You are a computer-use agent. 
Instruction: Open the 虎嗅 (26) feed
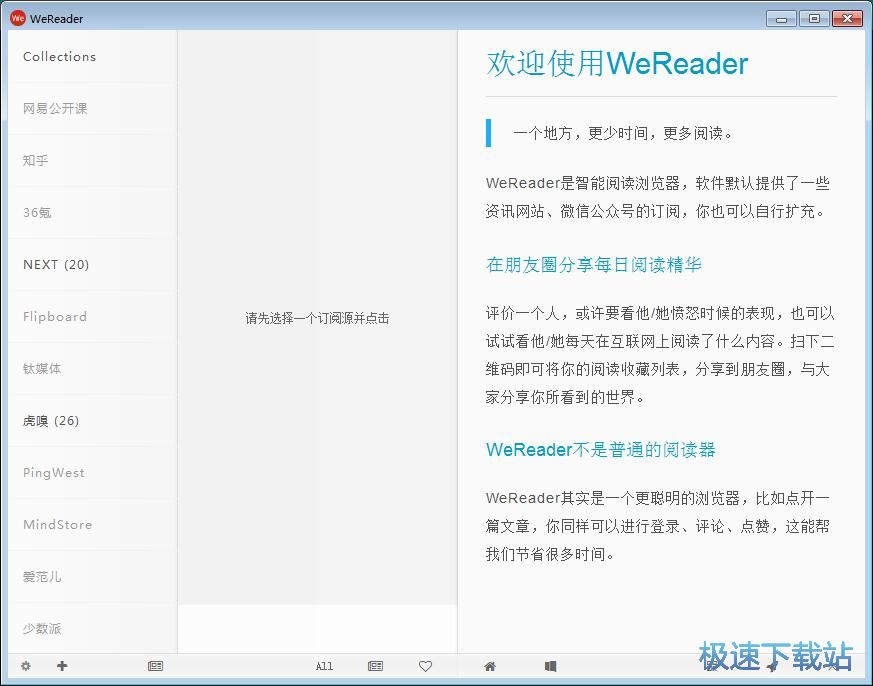92,420
